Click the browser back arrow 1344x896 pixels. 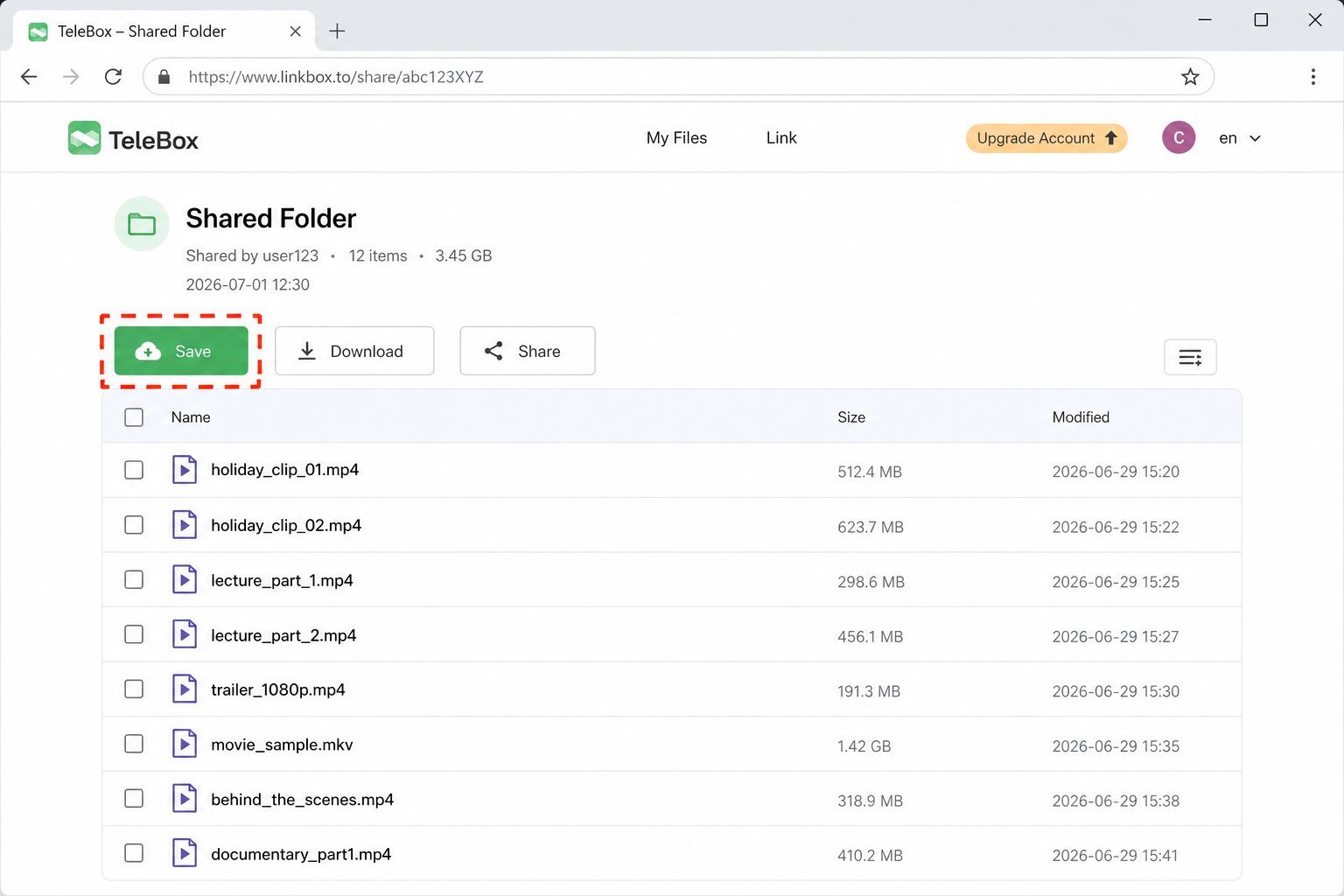coord(29,77)
